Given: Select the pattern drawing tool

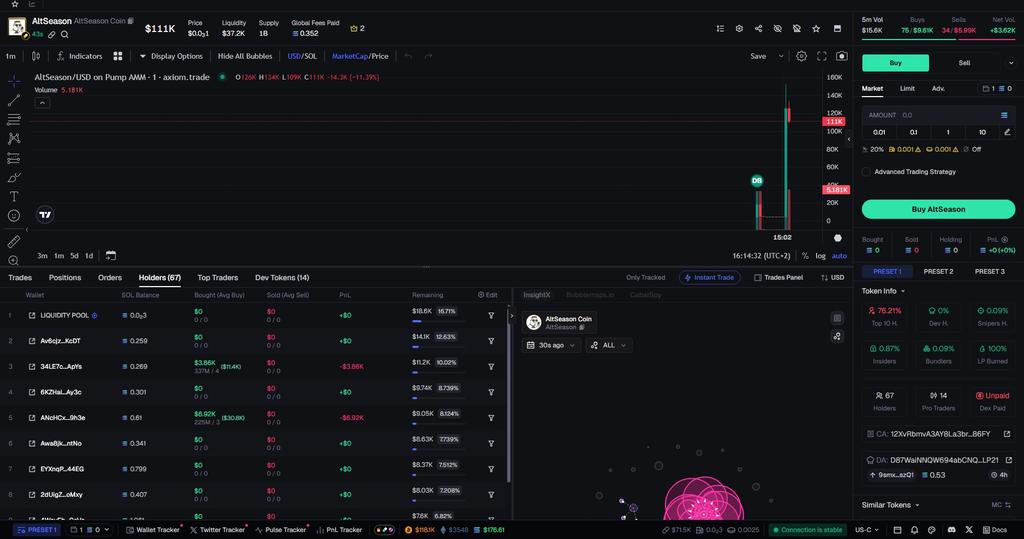Looking at the screenshot, I should point(14,139).
